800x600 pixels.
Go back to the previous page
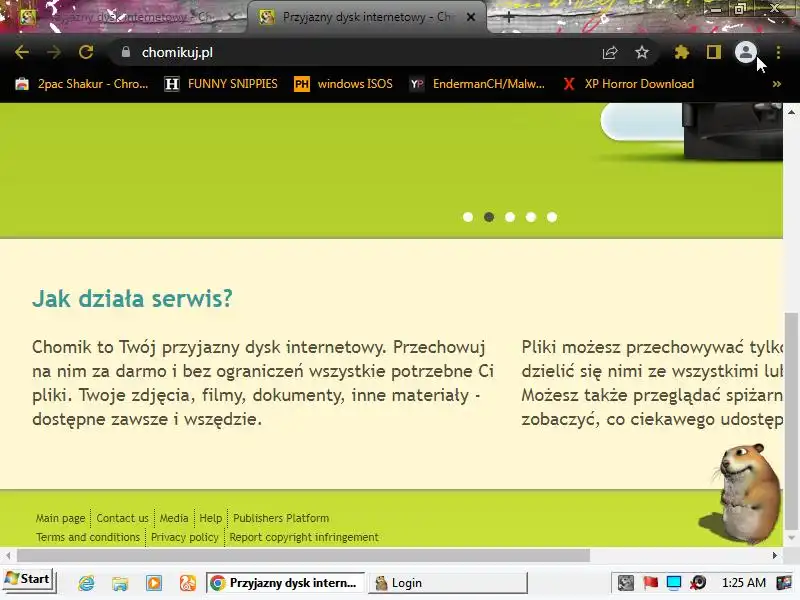pyautogui.click(x=22, y=52)
